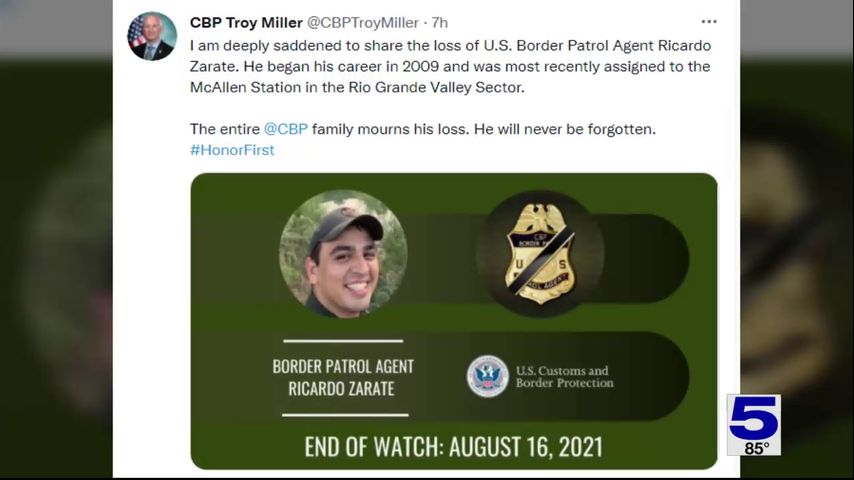Click the channel 5 station logo
Image resolution: width=854 pixels, height=480 pixels.
pyautogui.click(x=754, y=418)
